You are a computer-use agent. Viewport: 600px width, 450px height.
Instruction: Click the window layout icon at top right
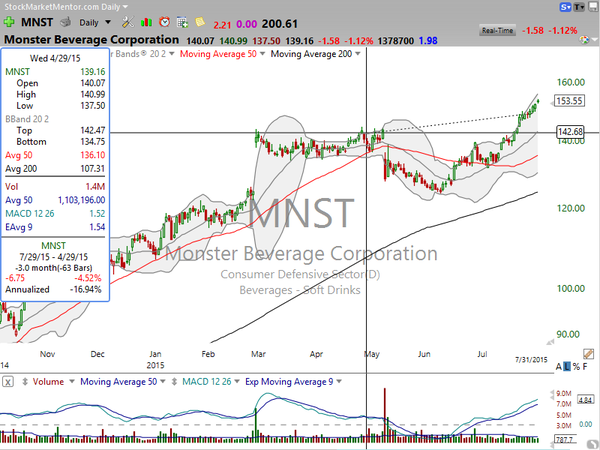point(593,7)
